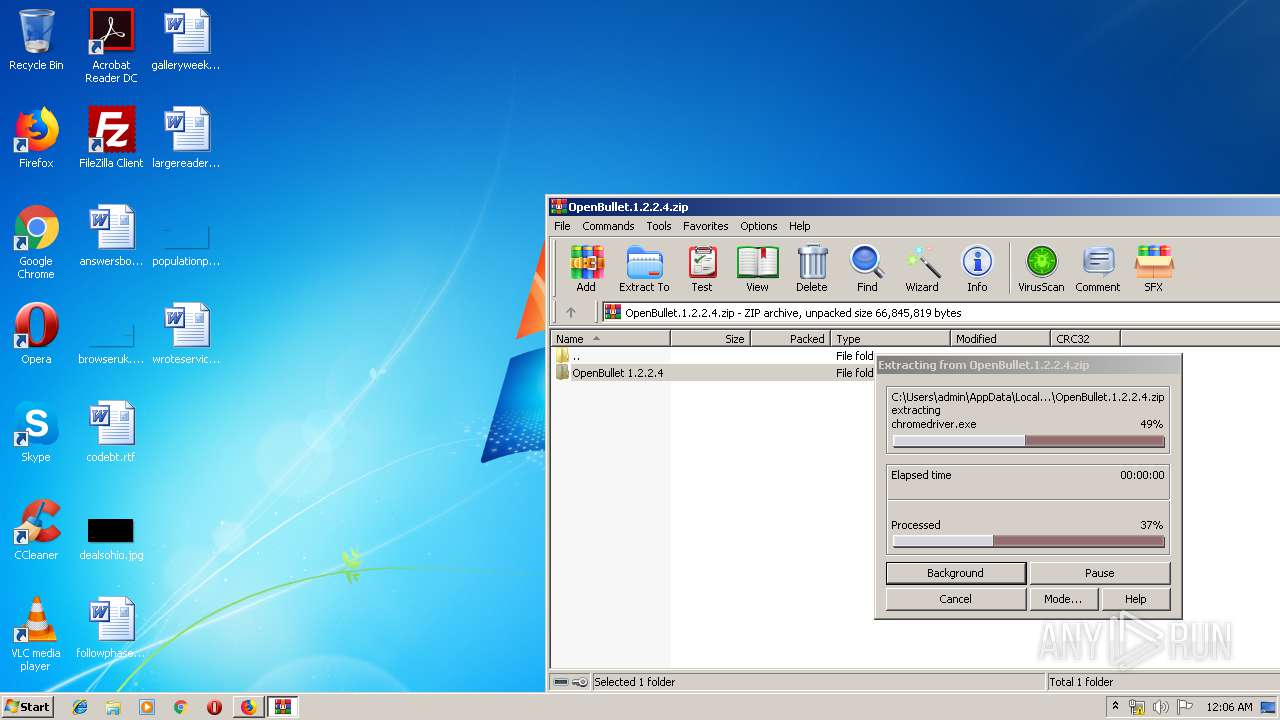Click the volume speaker tray icon
This screenshot has height=720, width=1280.
(1160, 707)
